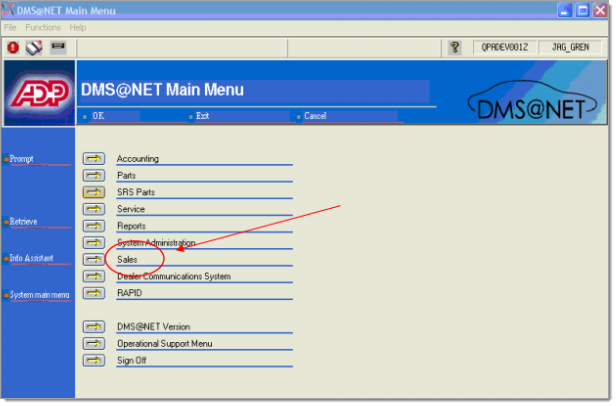This screenshot has height=406, width=616.
Task: Click the arrow button beside Sign Off
Action: [94, 360]
